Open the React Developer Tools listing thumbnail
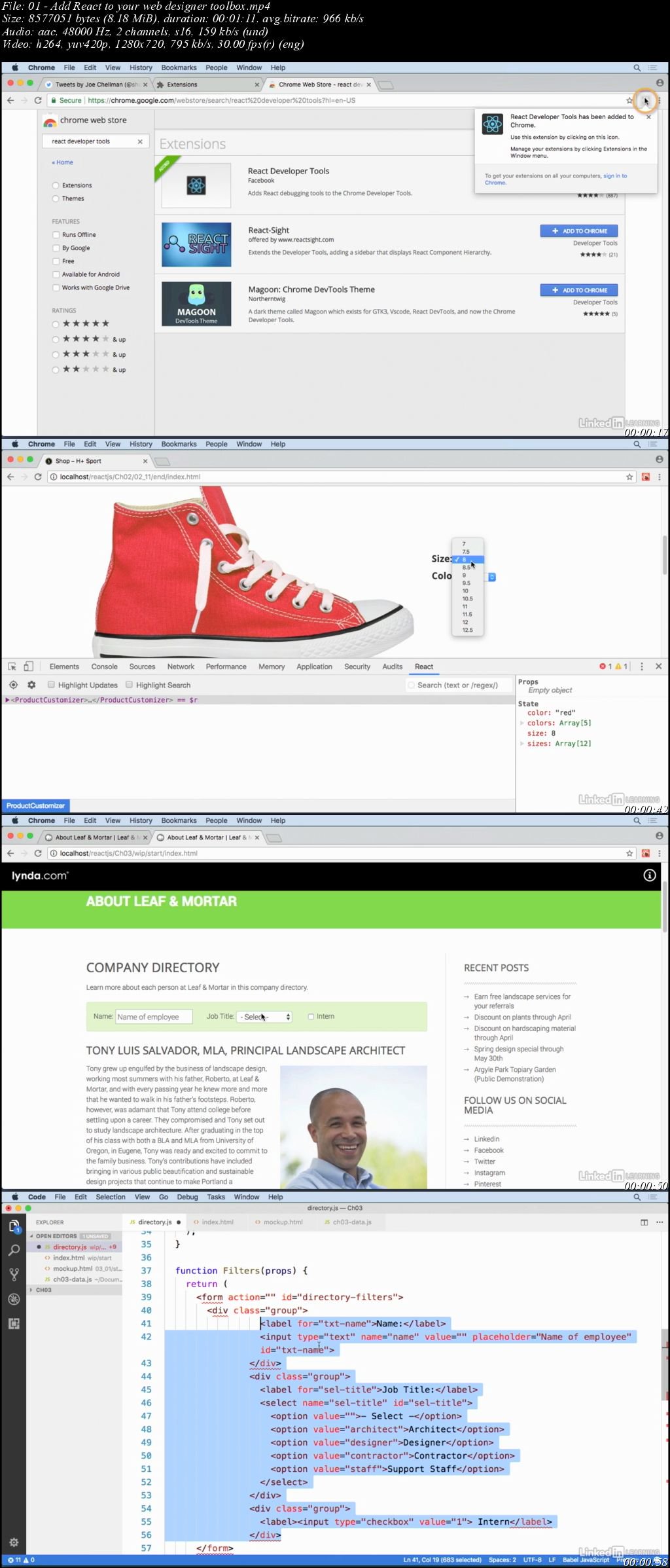Screen dimensions: 670x1568 click(196, 185)
